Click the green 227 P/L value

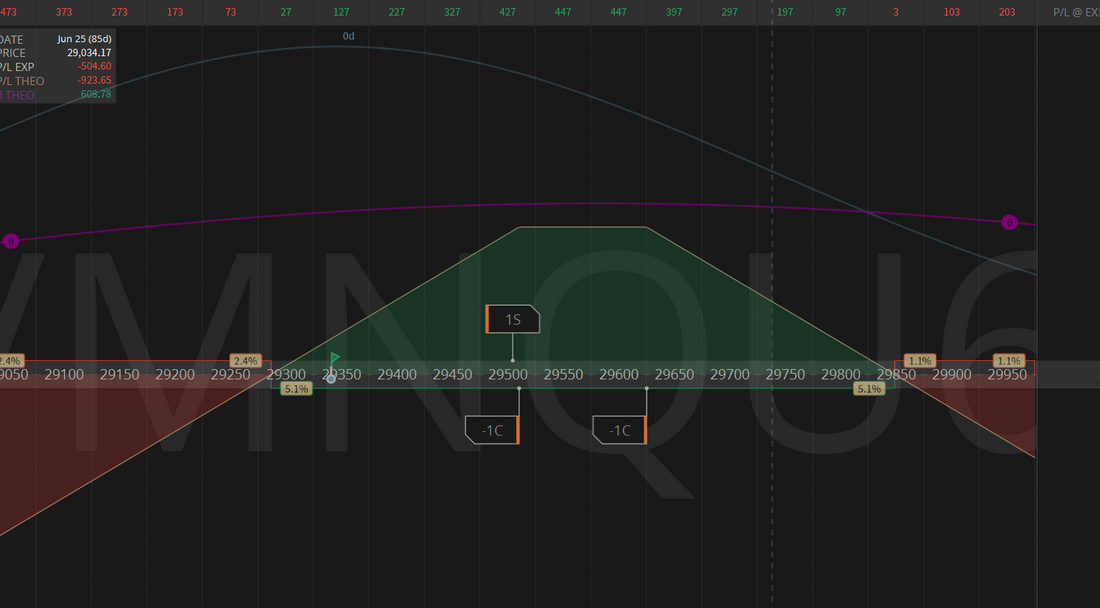(396, 12)
